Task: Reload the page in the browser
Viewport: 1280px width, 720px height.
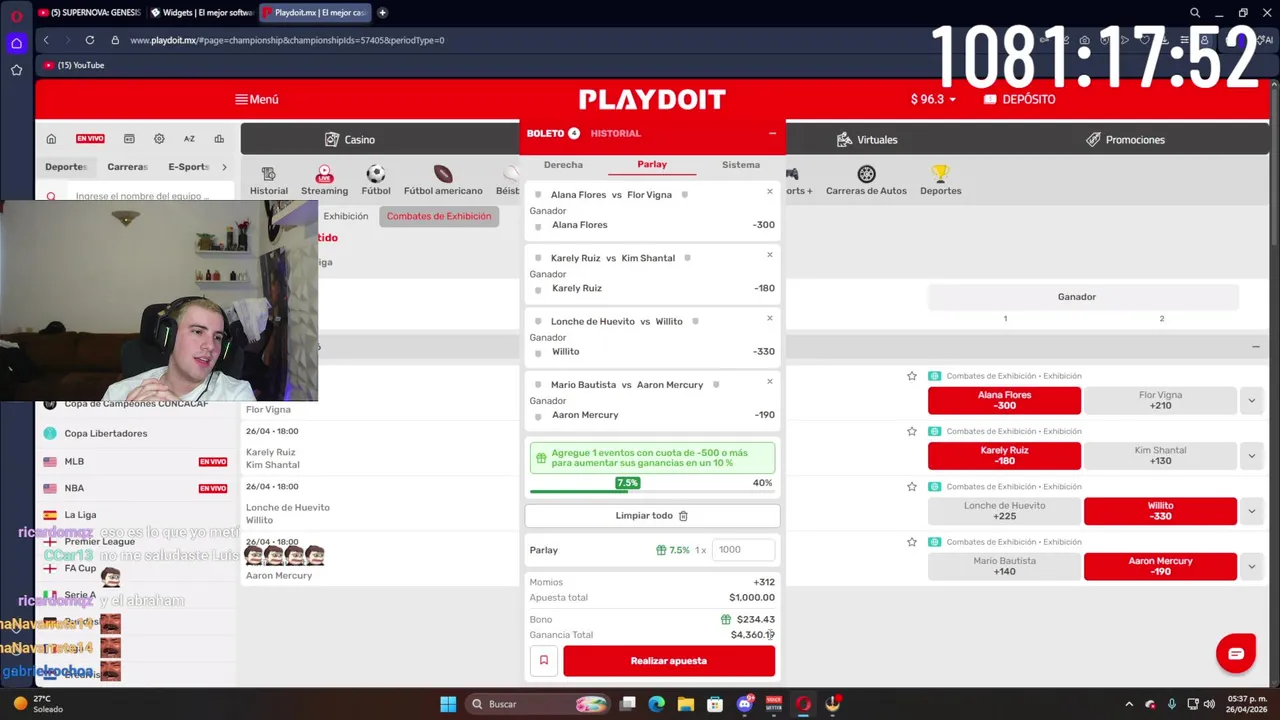Action: [90, 40]
